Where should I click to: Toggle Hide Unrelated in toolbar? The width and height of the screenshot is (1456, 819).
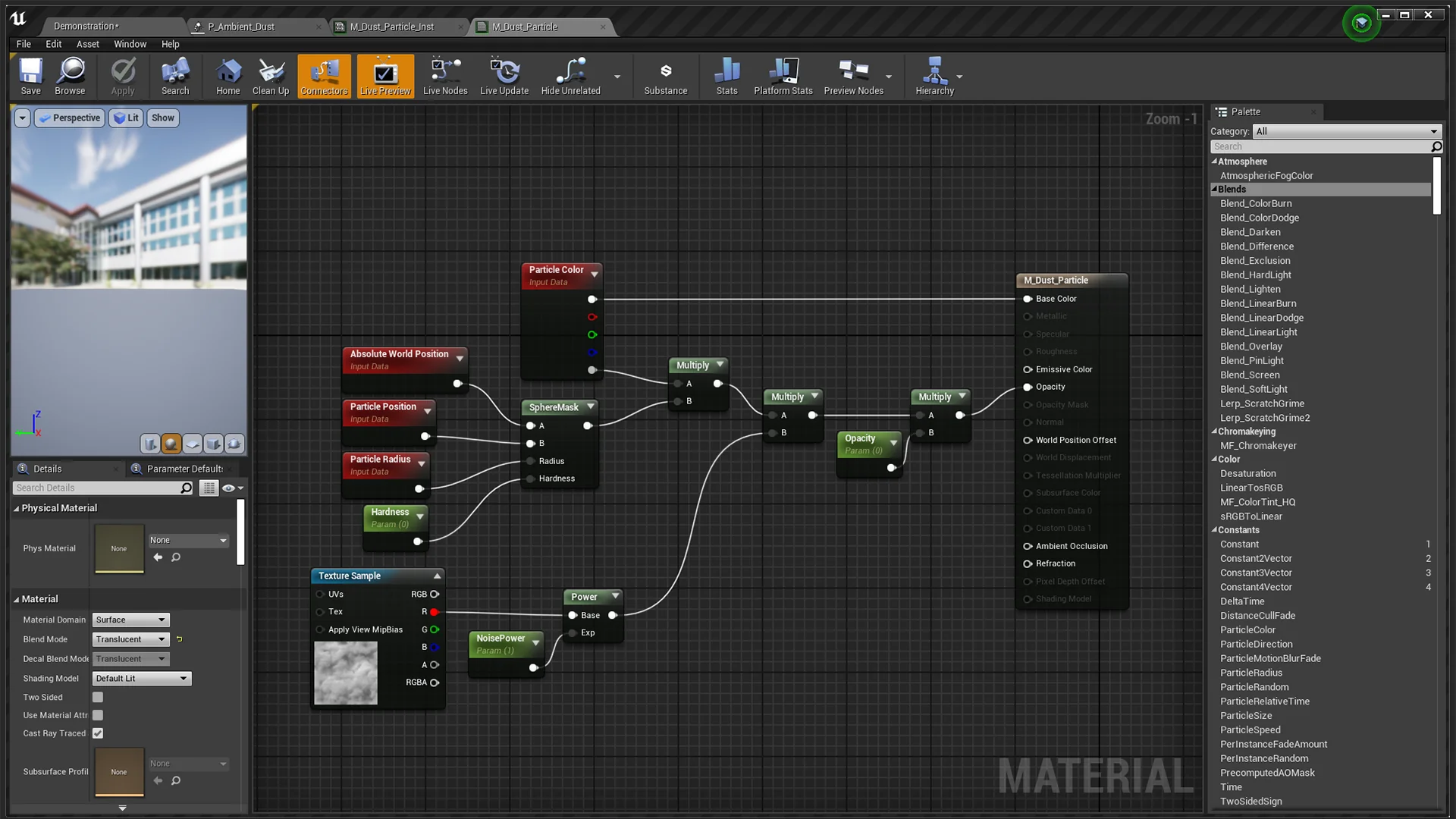tap(570, 76)
